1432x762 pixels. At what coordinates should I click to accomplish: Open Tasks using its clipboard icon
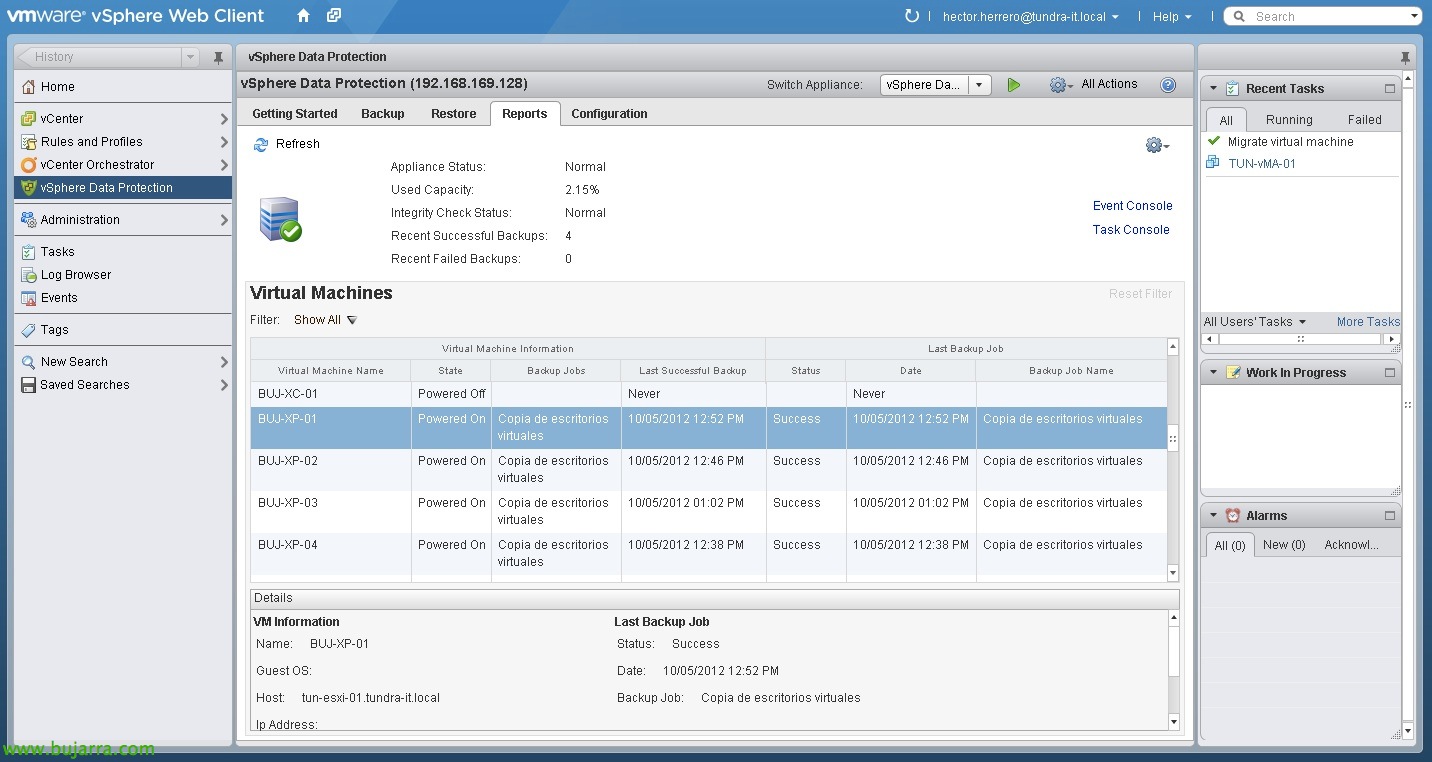point(29,252)
